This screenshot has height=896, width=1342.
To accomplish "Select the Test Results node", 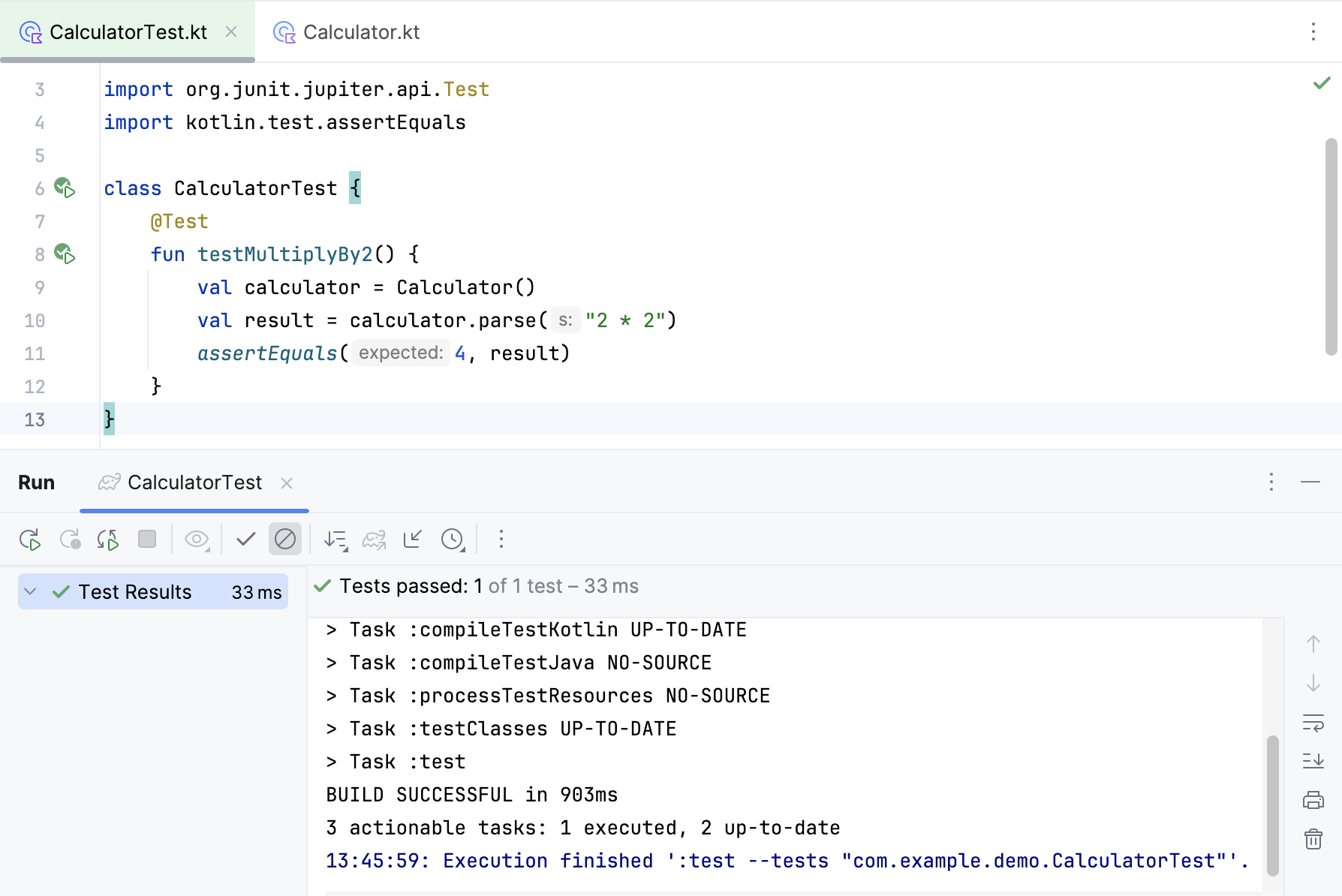I will tap(137, 591).
